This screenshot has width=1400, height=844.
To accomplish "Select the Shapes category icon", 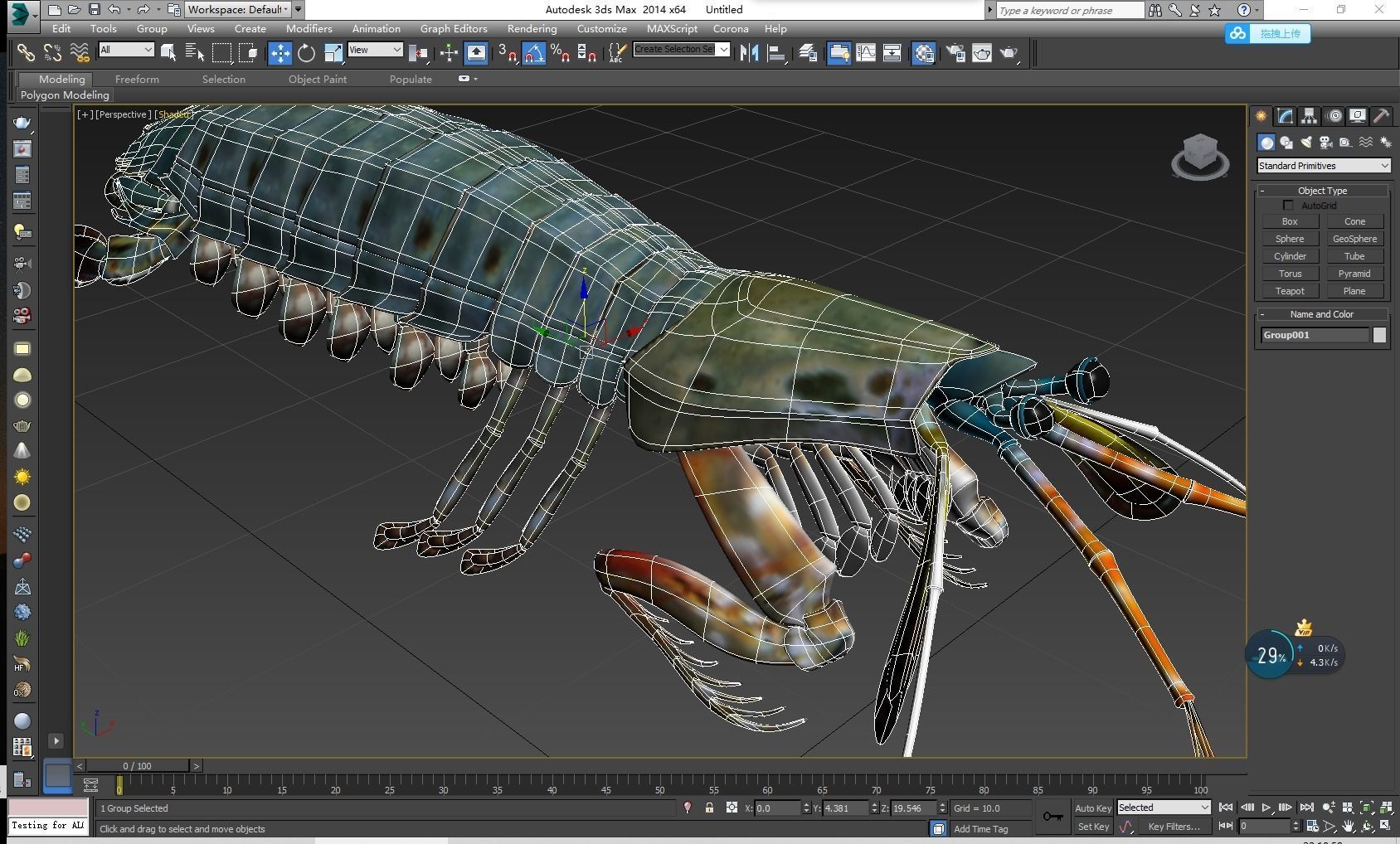I will pos(1286,143).
